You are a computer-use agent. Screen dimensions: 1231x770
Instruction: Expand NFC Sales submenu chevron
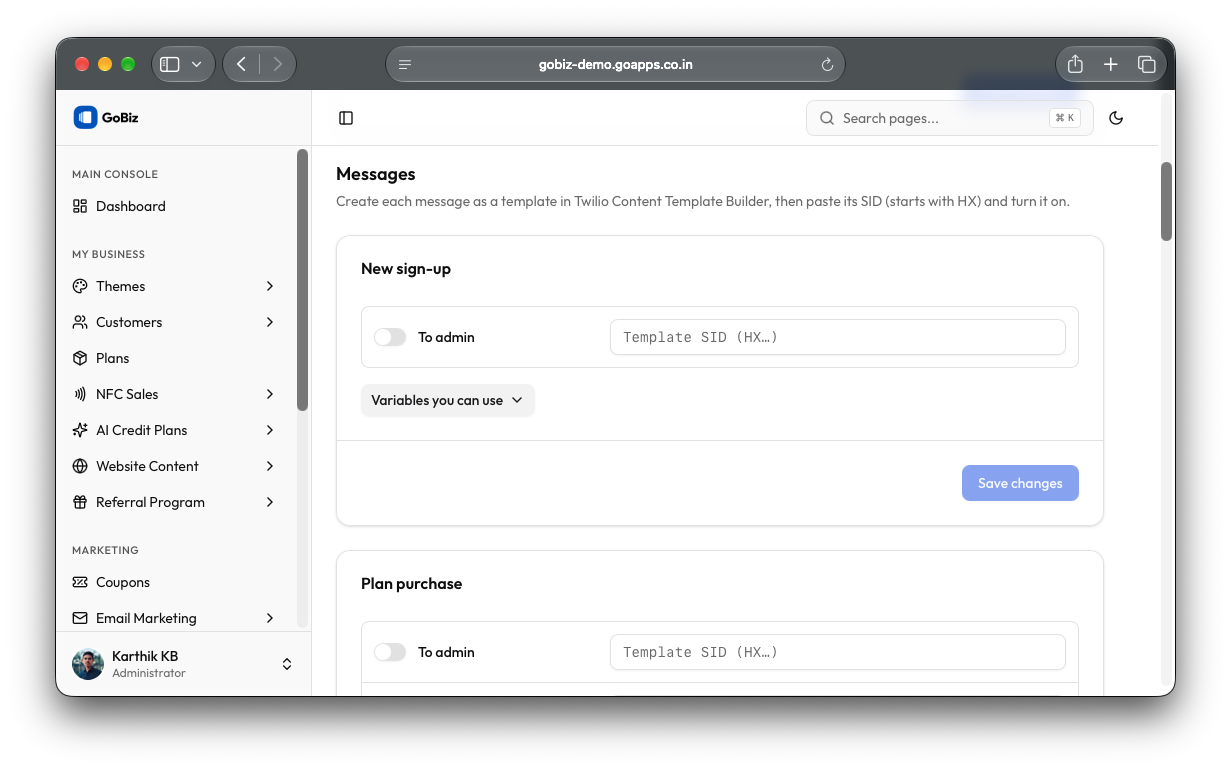pyautogui.click(x=270, y=394)
